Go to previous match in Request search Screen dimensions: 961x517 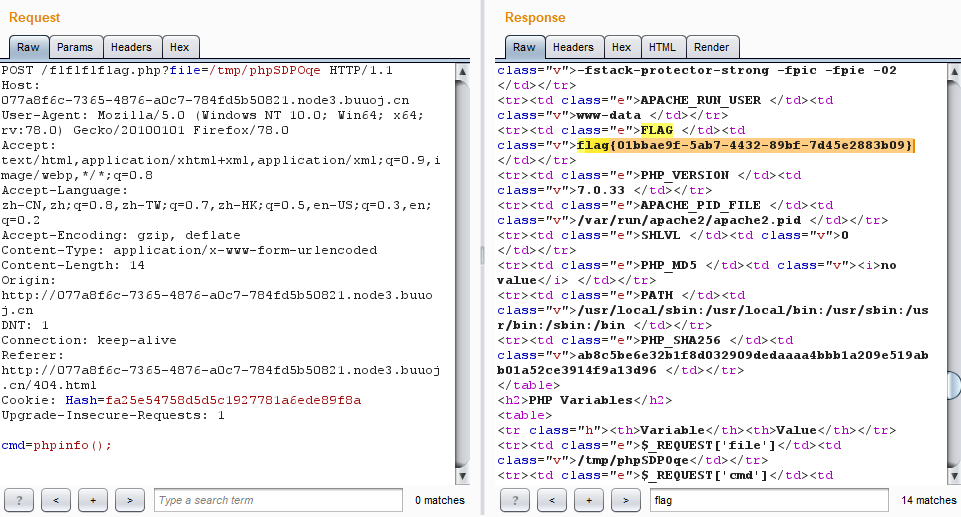click(56, 500)
